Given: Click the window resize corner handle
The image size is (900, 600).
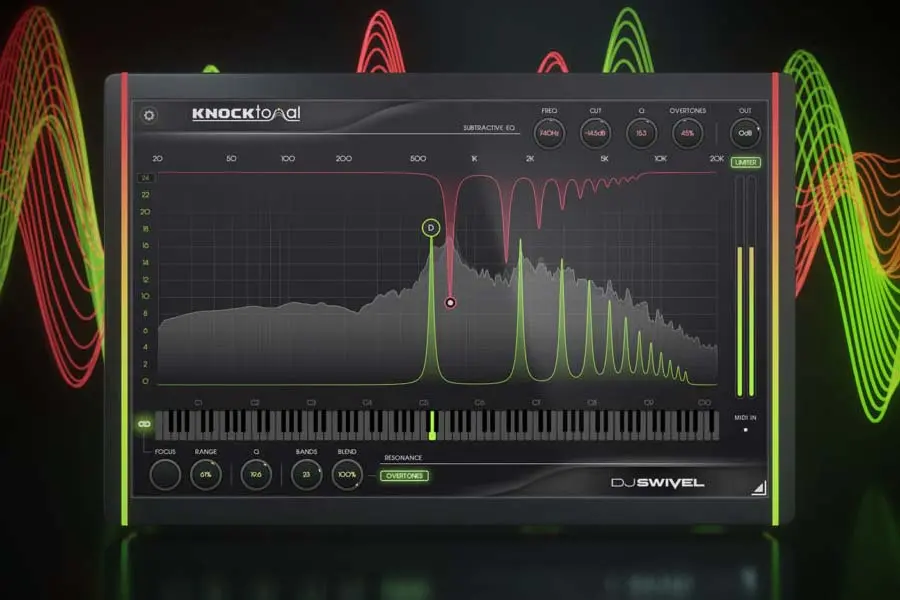Looking at the screenshot, I should pos(759,488).
